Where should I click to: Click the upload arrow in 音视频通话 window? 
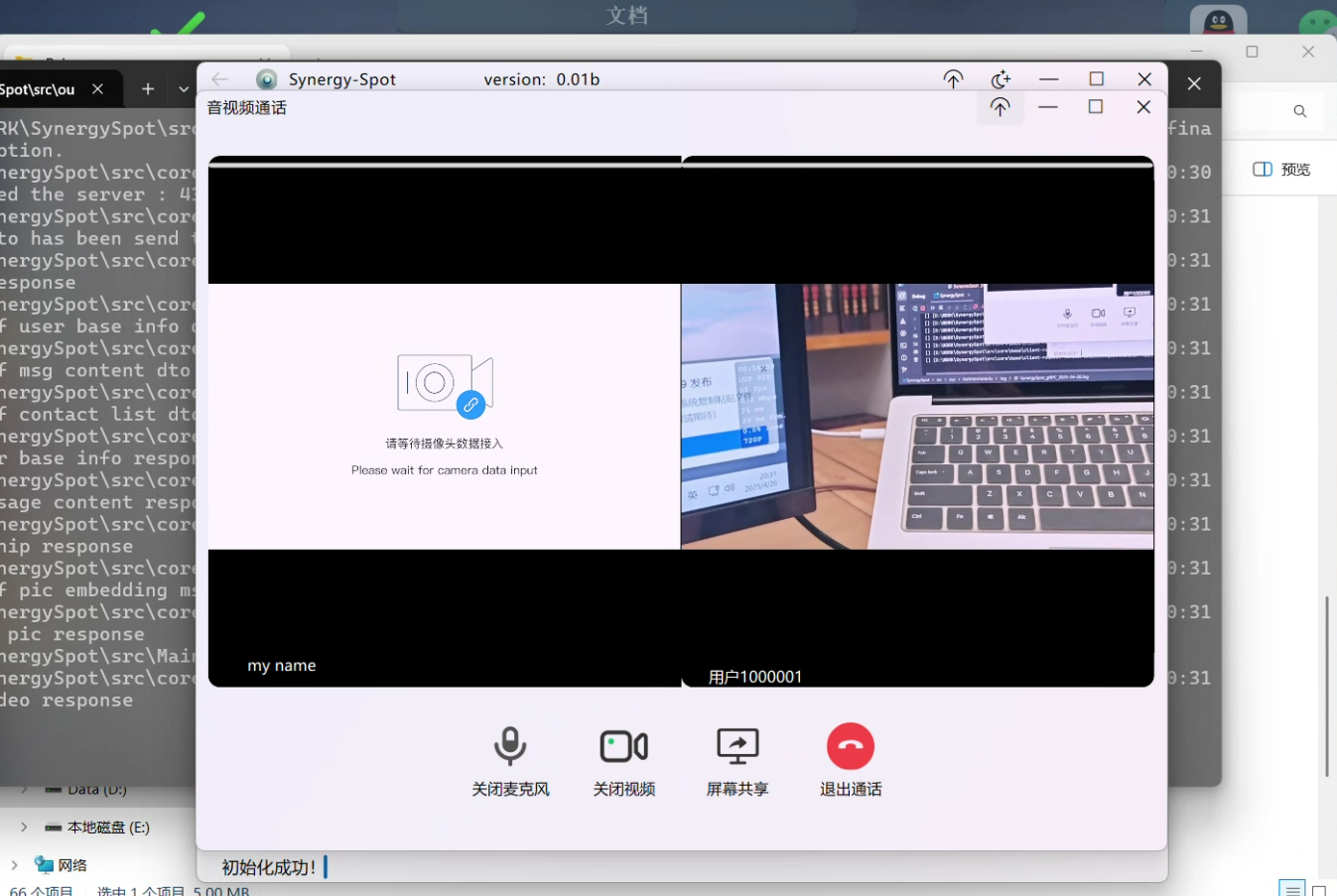[1000, 106]
